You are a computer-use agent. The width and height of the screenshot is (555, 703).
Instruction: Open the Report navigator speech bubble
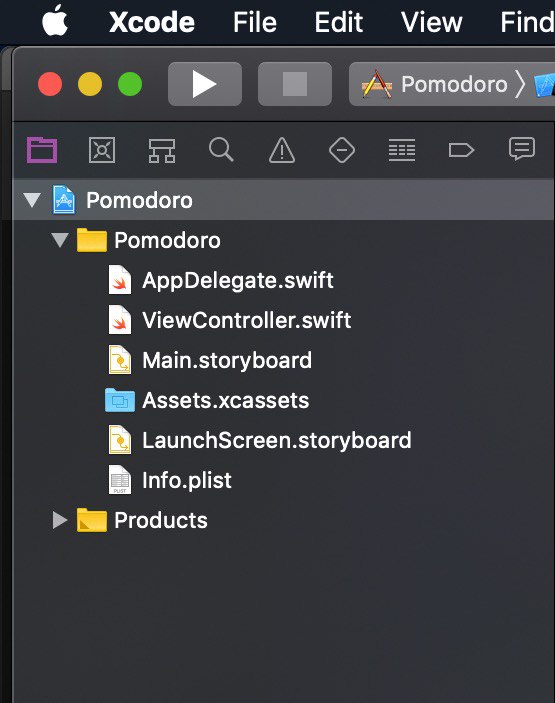tap(522, 149)
